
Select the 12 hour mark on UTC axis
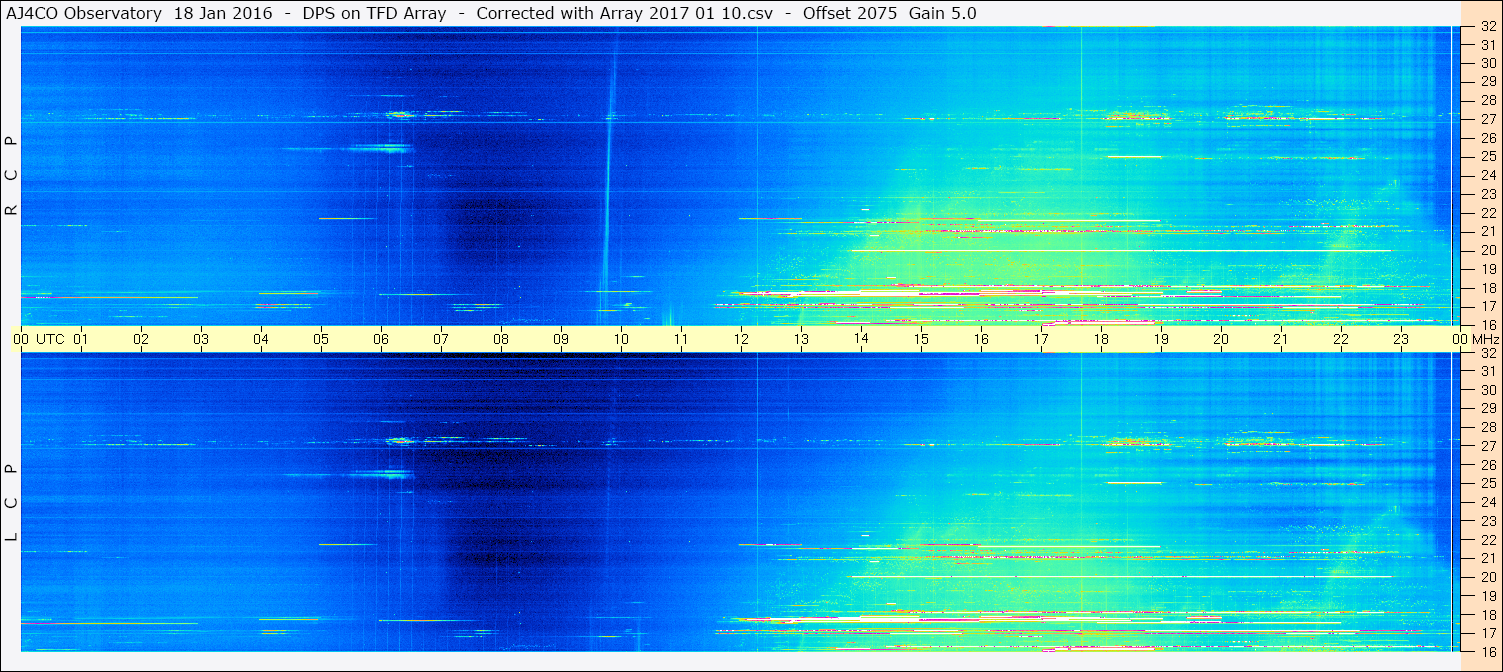tap(741, 339)
